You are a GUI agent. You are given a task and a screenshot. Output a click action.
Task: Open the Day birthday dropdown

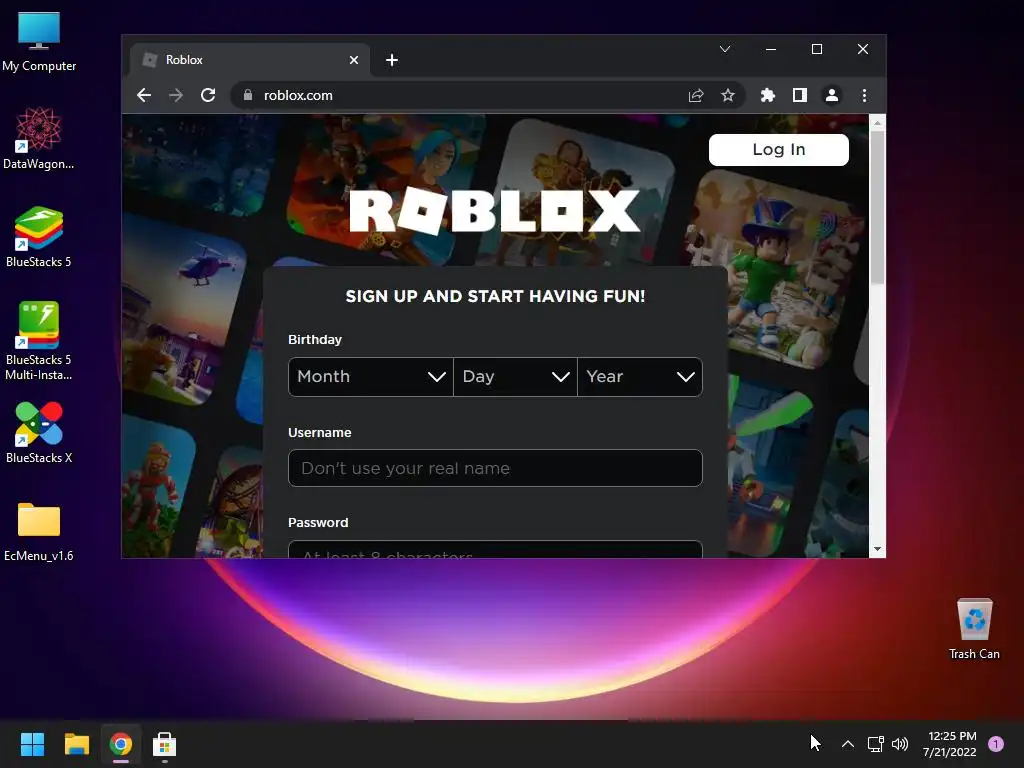515,377
